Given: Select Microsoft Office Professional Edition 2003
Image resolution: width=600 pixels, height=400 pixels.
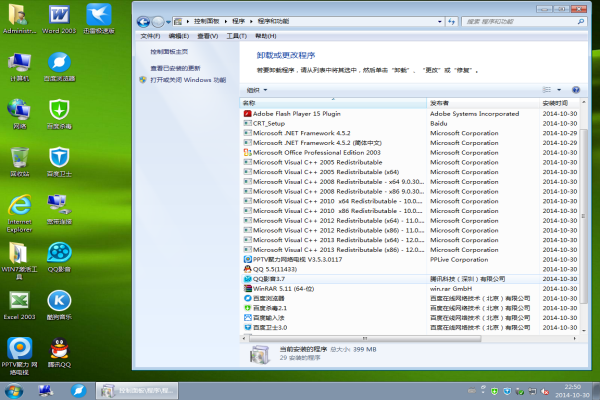Looking at the screenshot, I should [x=409, y=152].
